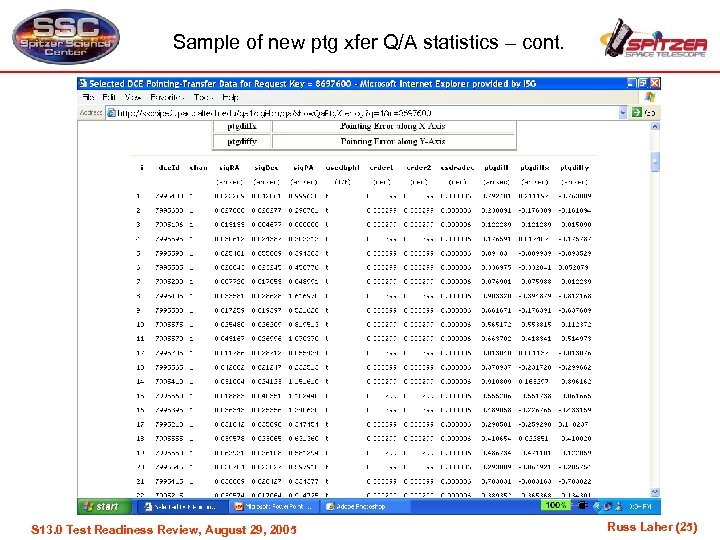Click row number 17 in the data table
This screenshot has width=720, height=540.
tap(140, 424)
